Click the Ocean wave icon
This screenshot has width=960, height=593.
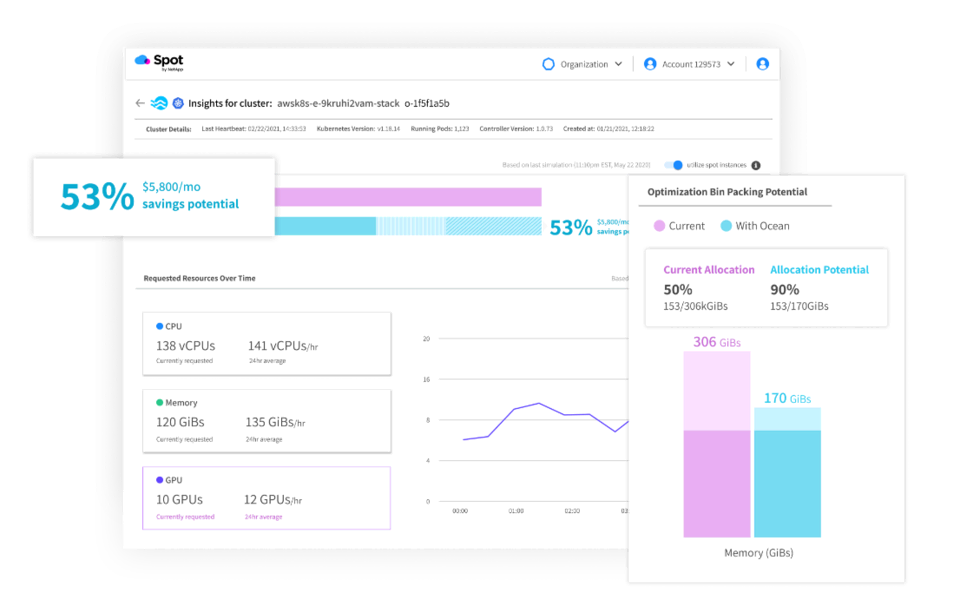point(159,103)
